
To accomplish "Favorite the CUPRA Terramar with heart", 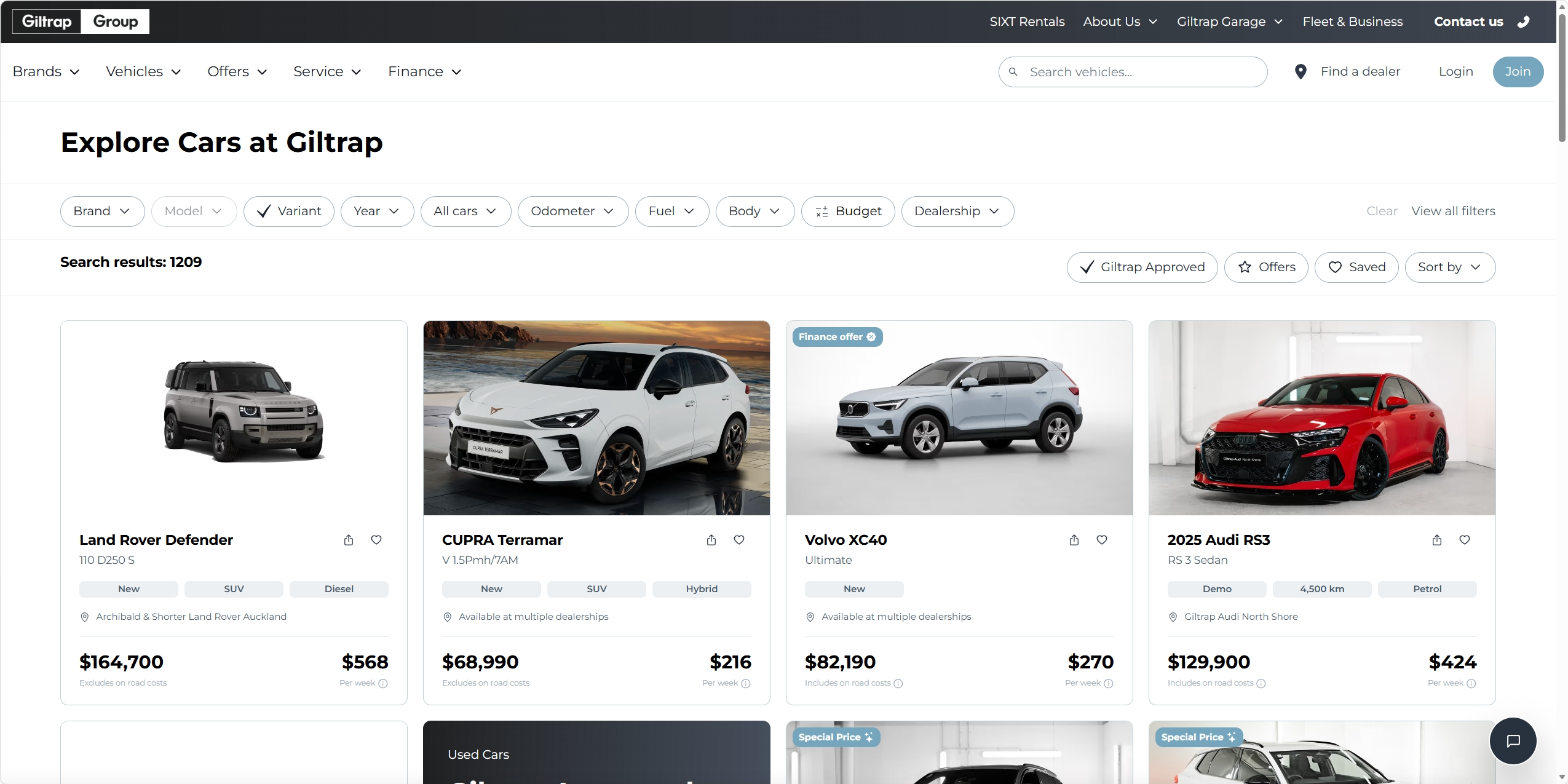I will click(x=739, y=540).
